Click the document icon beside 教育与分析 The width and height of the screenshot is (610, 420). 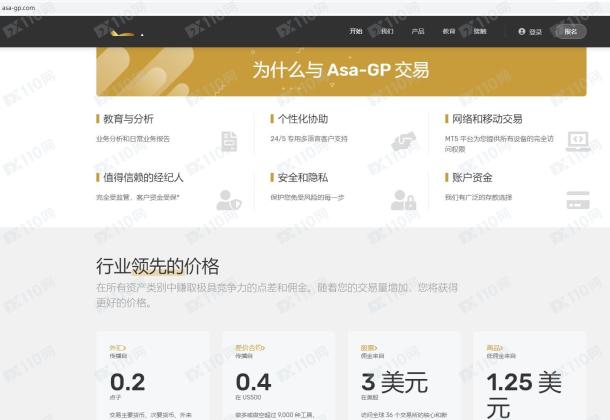pos(229,141)
